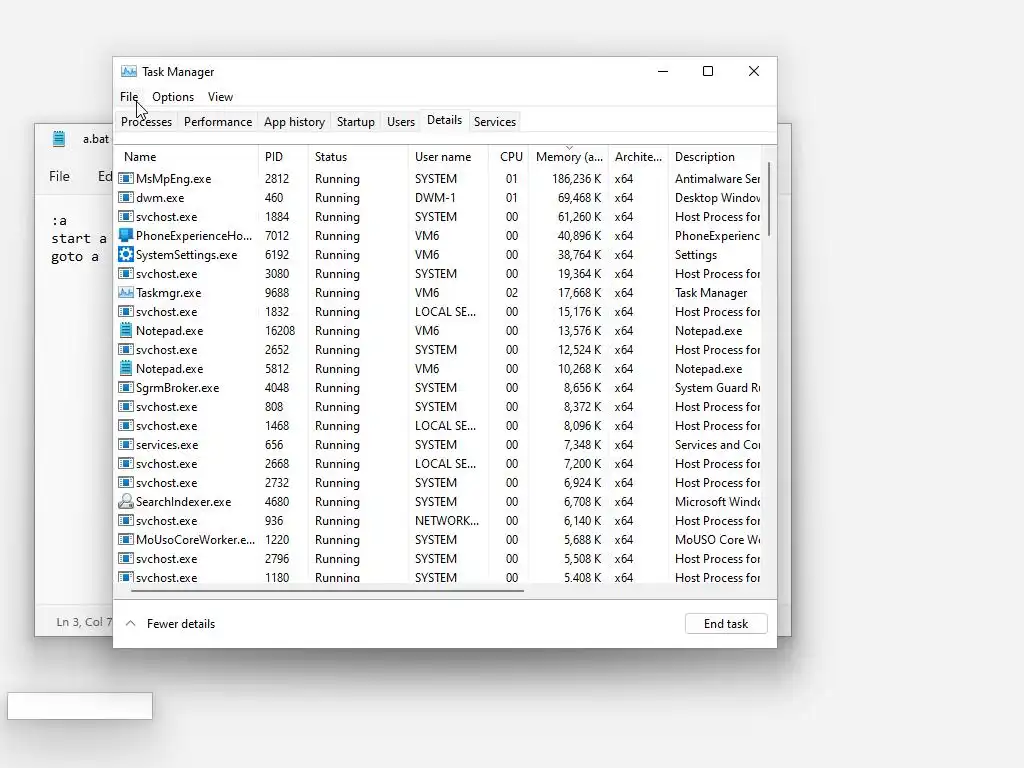
Task: Open the View menu
Action: tap(220, 97)
